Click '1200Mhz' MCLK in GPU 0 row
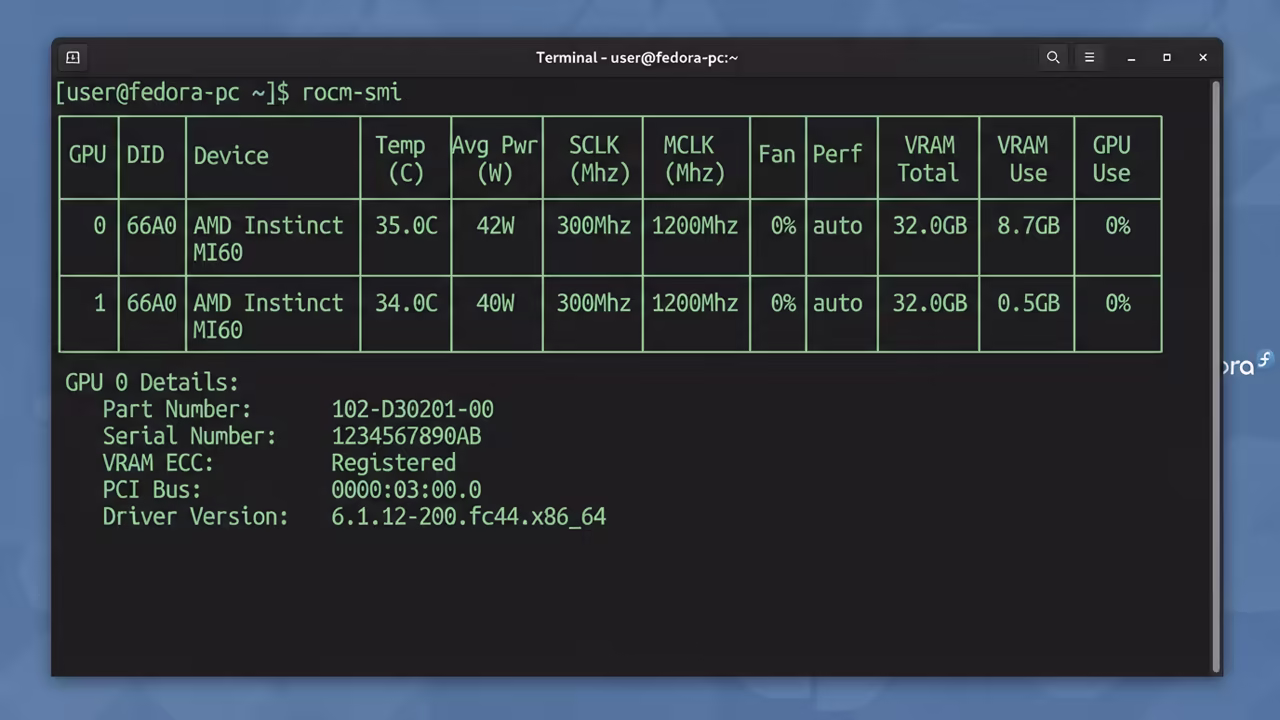 pyautogui.click(x=695, y=226)
